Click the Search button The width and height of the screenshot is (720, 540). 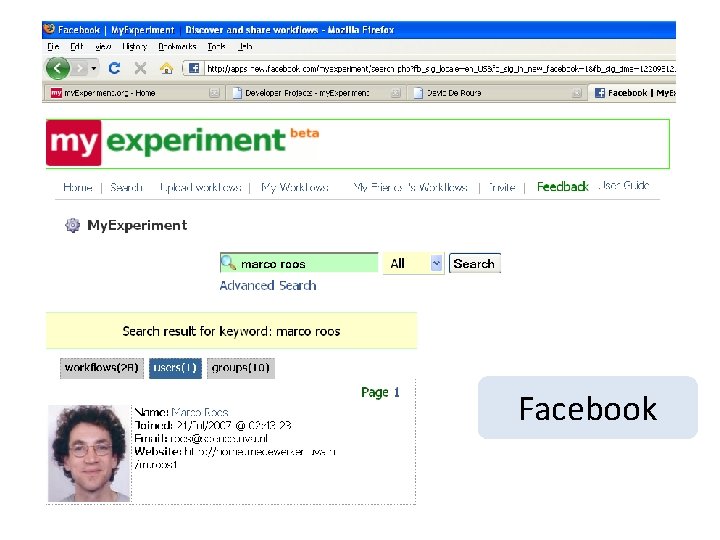tap(474, 264)
